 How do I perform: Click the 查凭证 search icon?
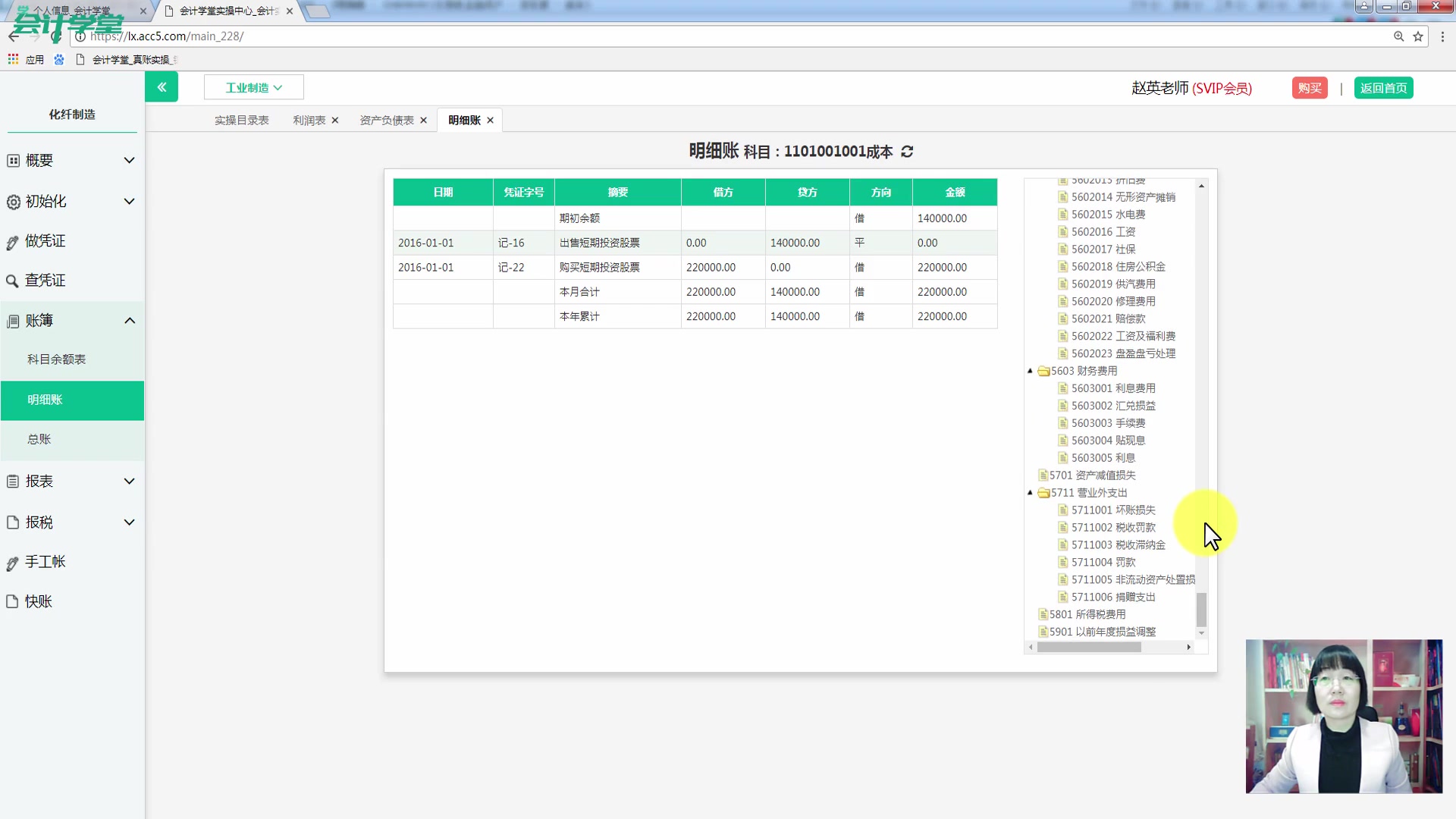[x=12, y=281]
